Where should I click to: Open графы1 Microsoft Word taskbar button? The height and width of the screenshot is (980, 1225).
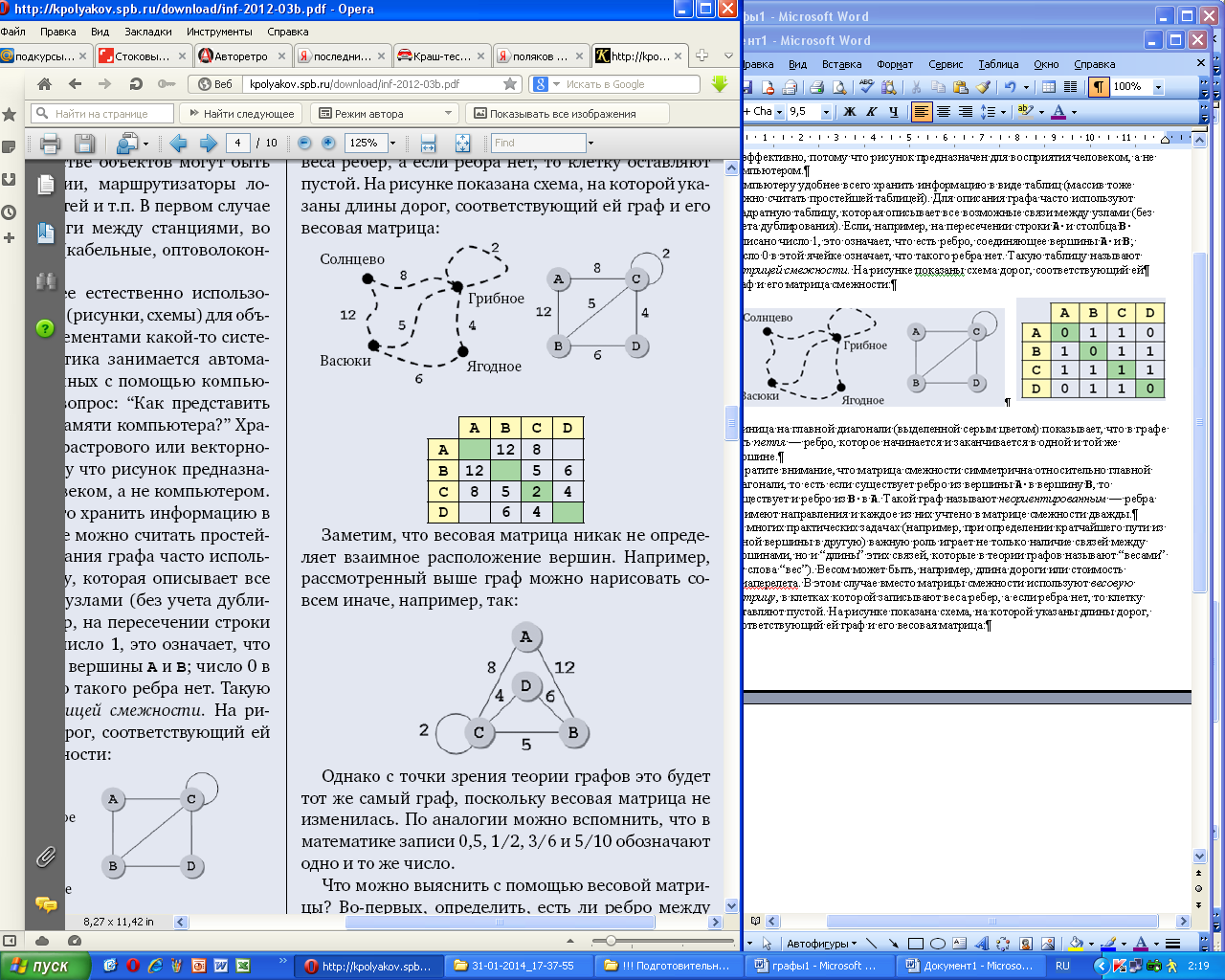click(x=821, y=966)
